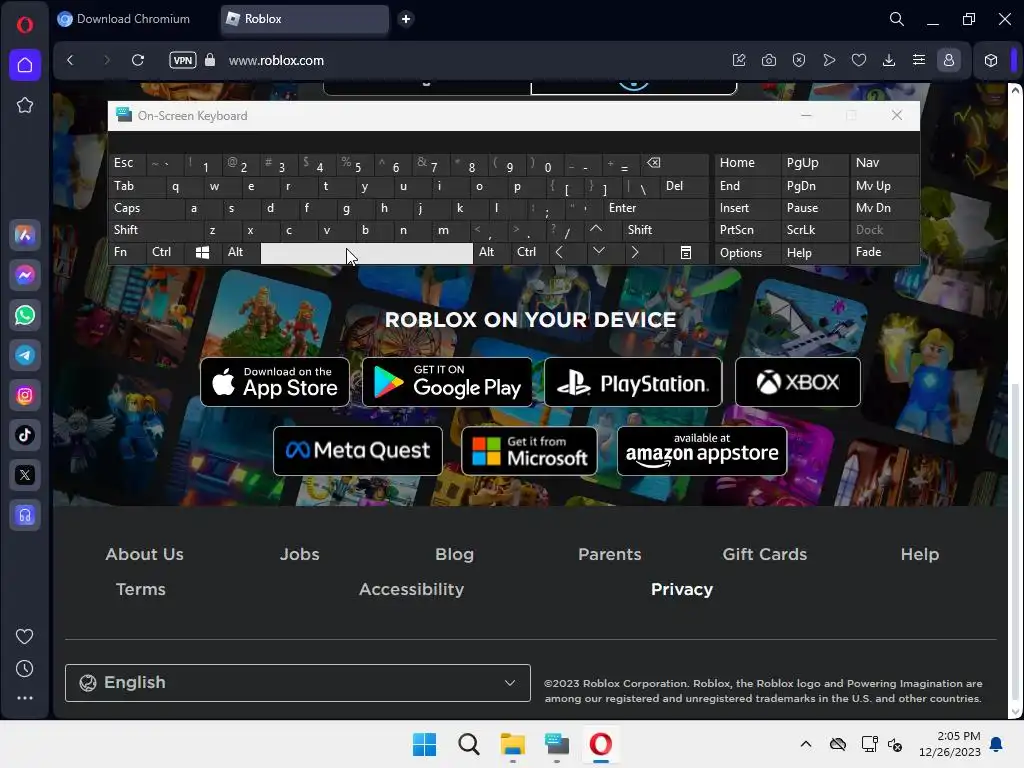The image size is (1024, 768).
Task: Open Windows Start menu
Action: click(x=424, y=744)
